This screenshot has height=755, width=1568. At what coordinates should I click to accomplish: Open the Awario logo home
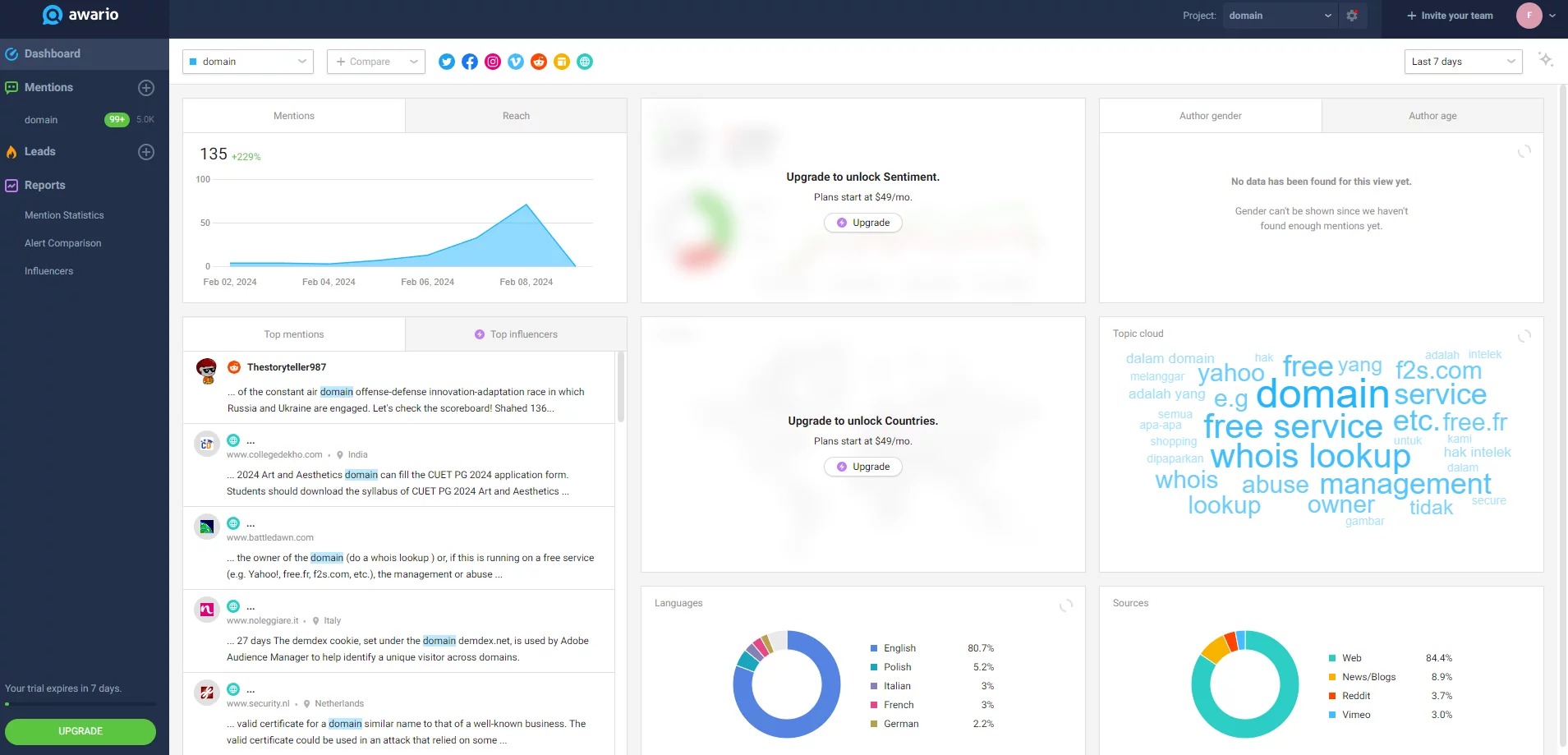point(80,15)
